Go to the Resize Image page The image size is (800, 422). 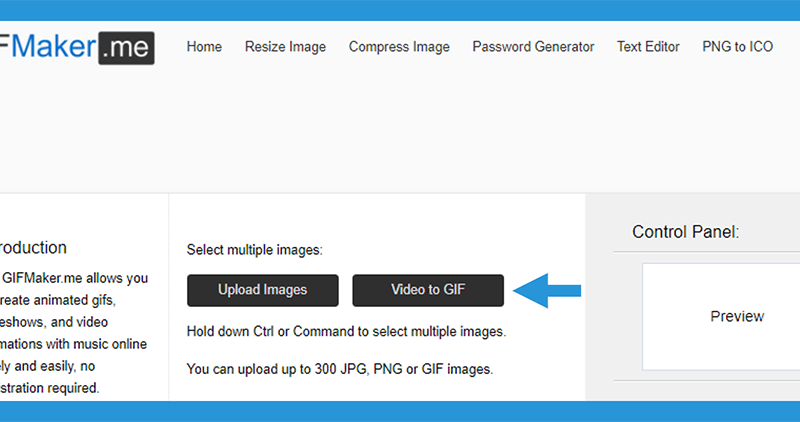pyautogui.click(x=285, y=46)
